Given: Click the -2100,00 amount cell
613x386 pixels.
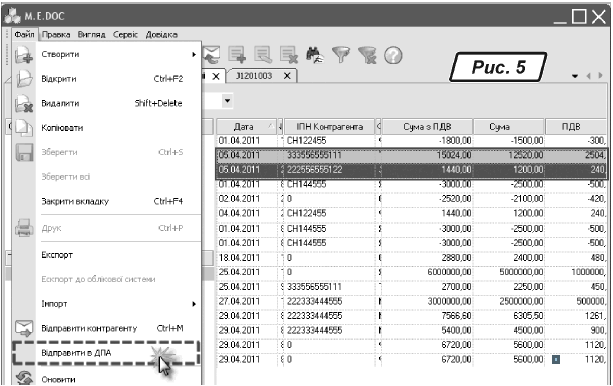Looking at the screenshot, I should (x=509, y=199).
